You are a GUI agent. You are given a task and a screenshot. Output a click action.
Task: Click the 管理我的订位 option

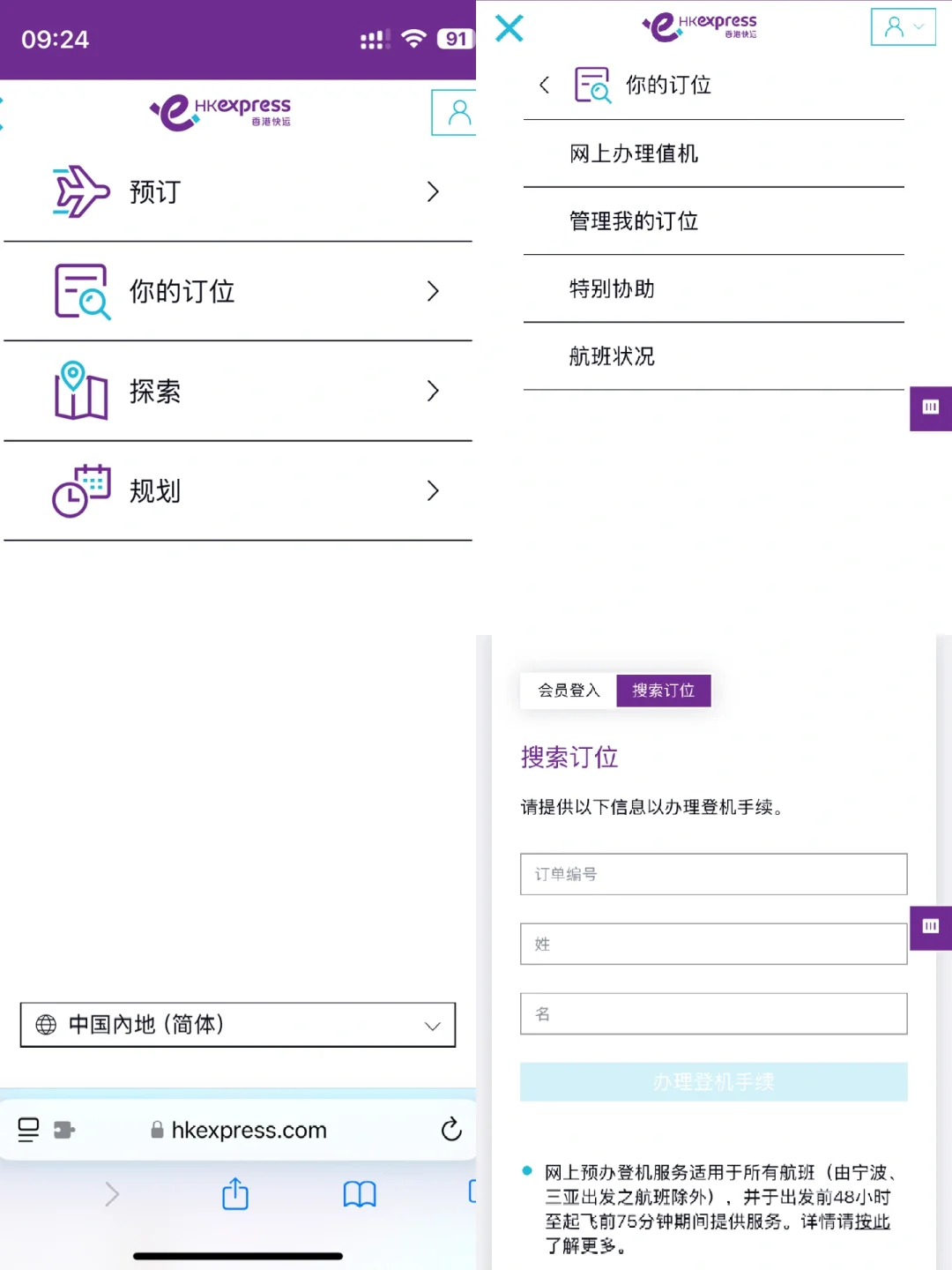634,220
